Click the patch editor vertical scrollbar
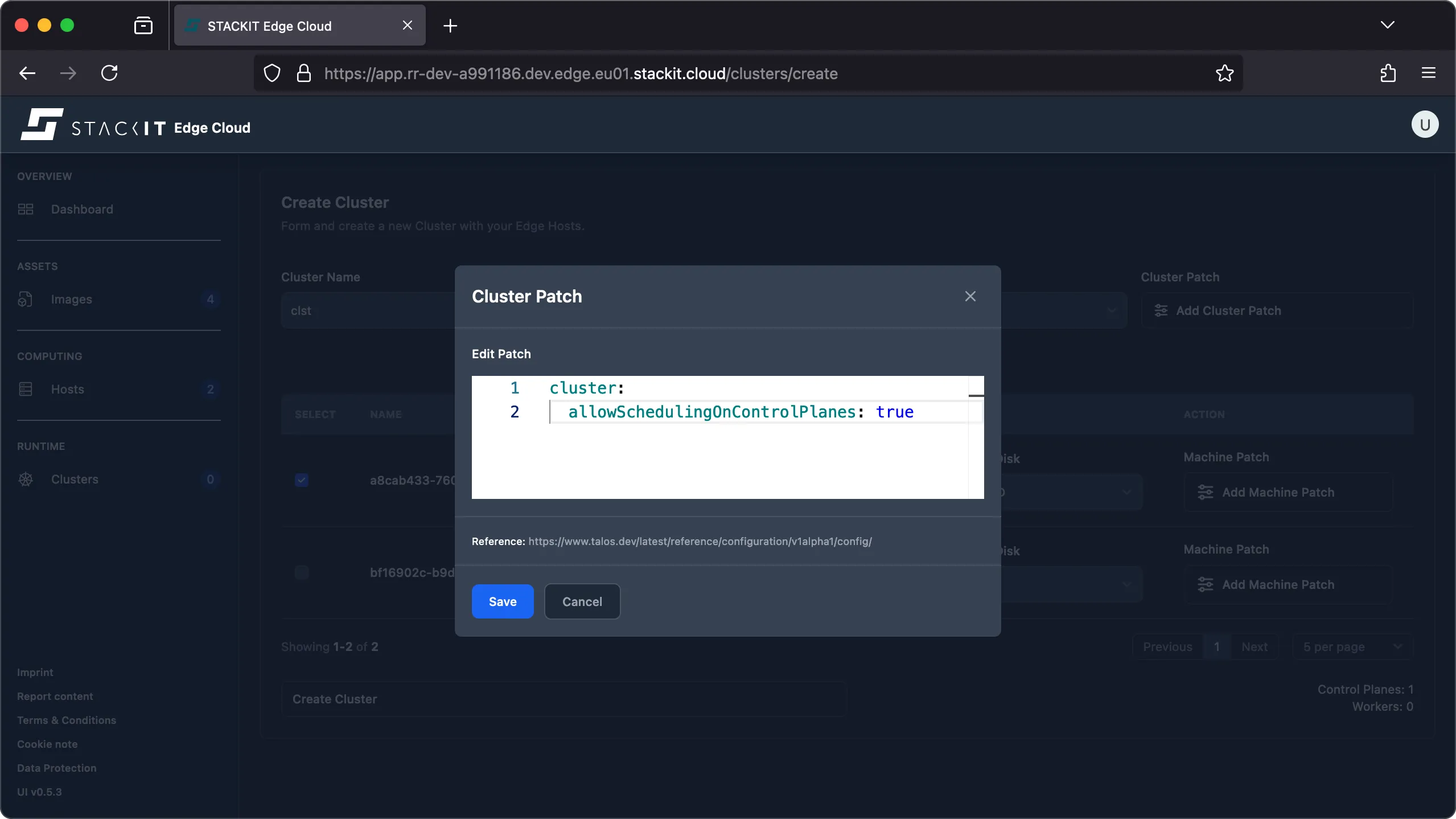Viewport: 1456px width, 819px height. [x=976, y=396]
